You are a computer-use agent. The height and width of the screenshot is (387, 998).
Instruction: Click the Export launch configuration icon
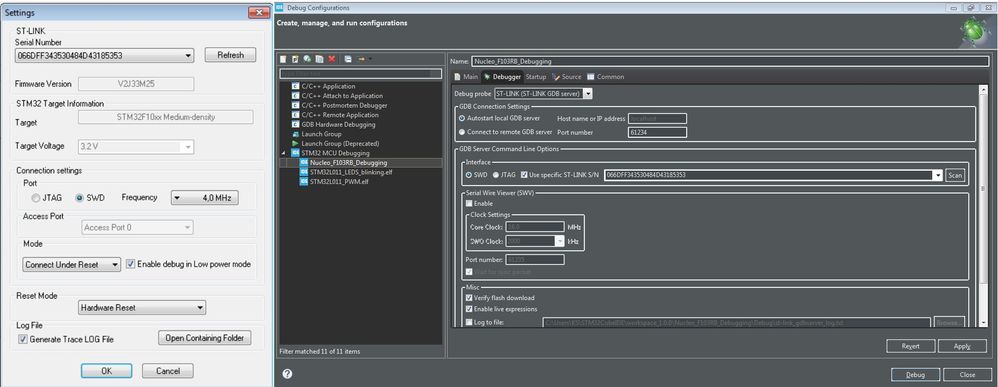click(307, 59)
